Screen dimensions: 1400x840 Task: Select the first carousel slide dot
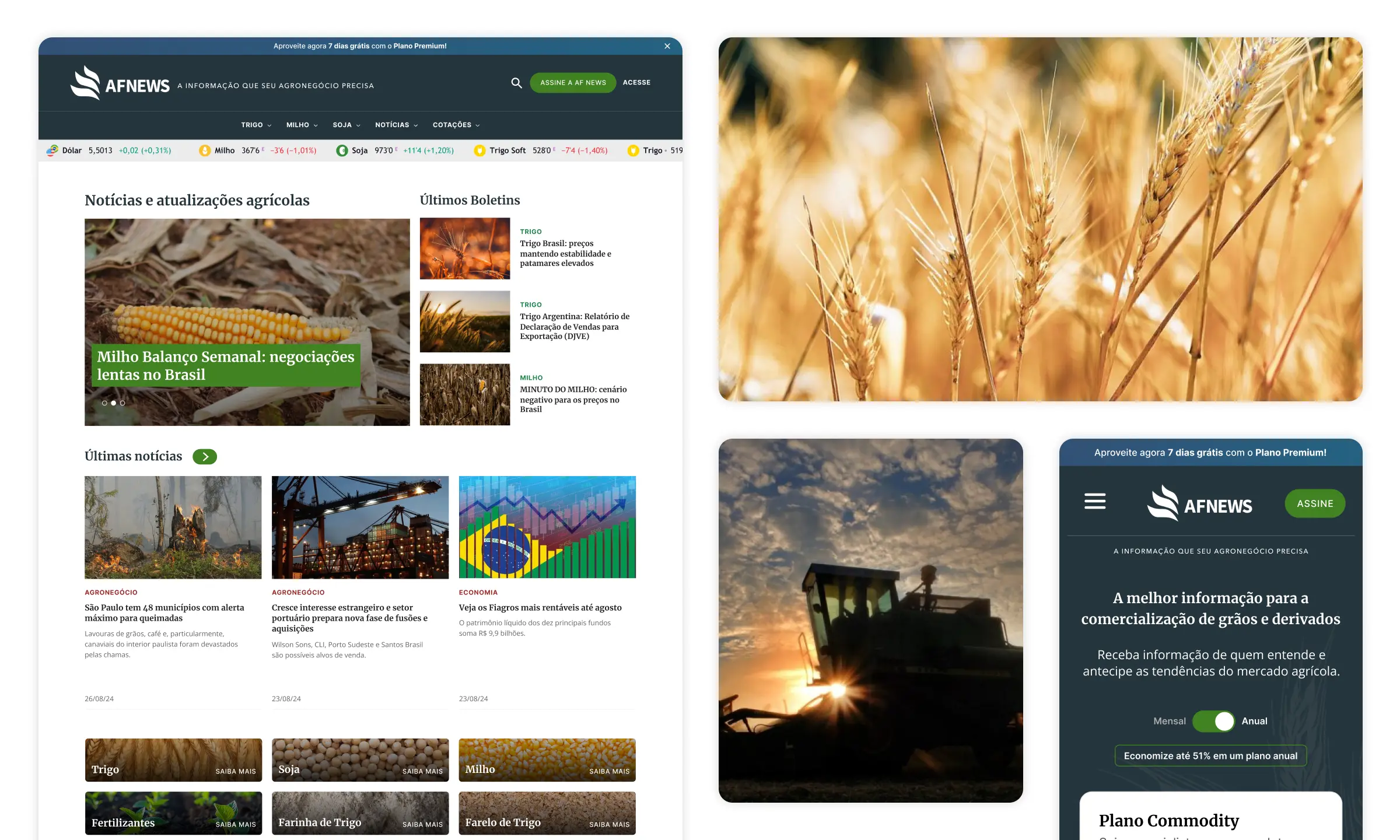104,403
